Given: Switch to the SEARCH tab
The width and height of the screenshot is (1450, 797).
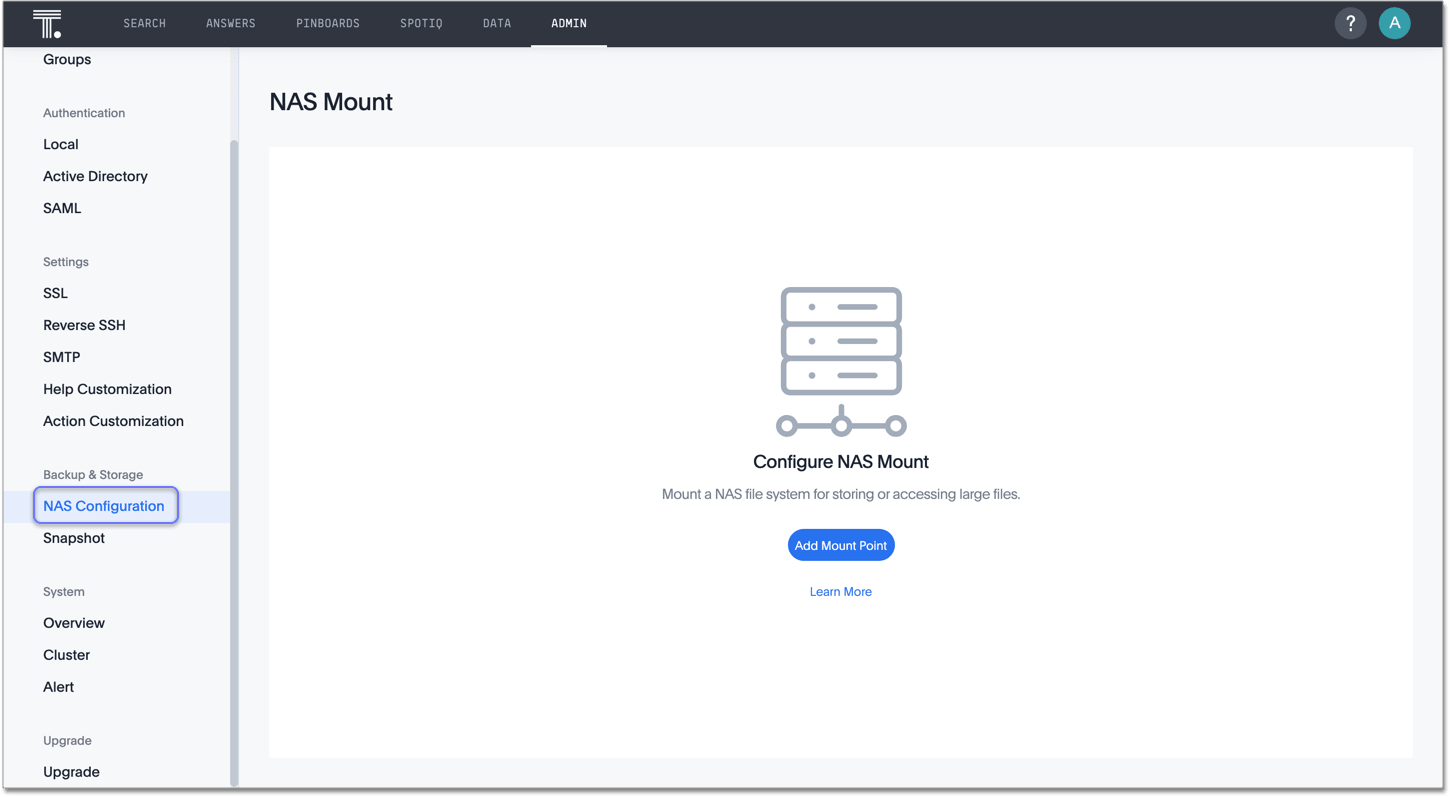Looking at the screenshot, I should (144, 22).
